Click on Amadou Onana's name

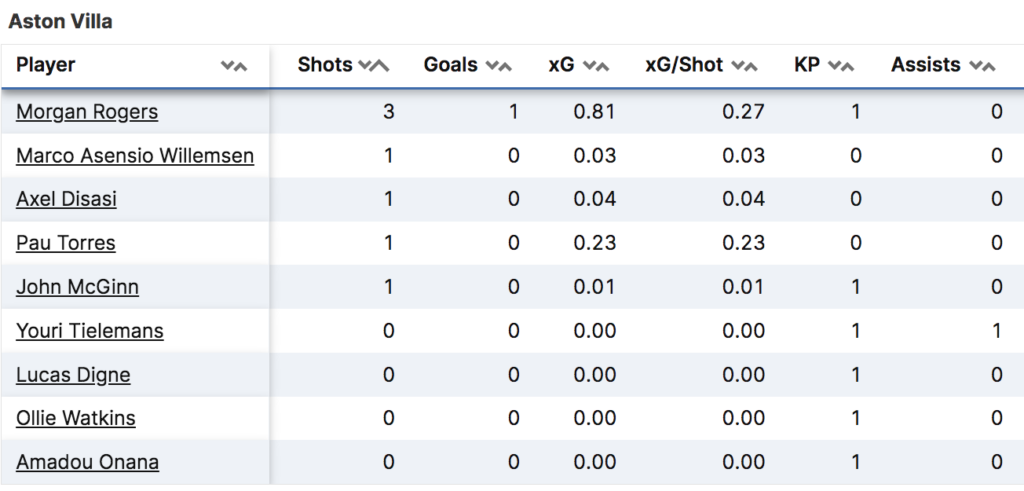coord(87,462)
